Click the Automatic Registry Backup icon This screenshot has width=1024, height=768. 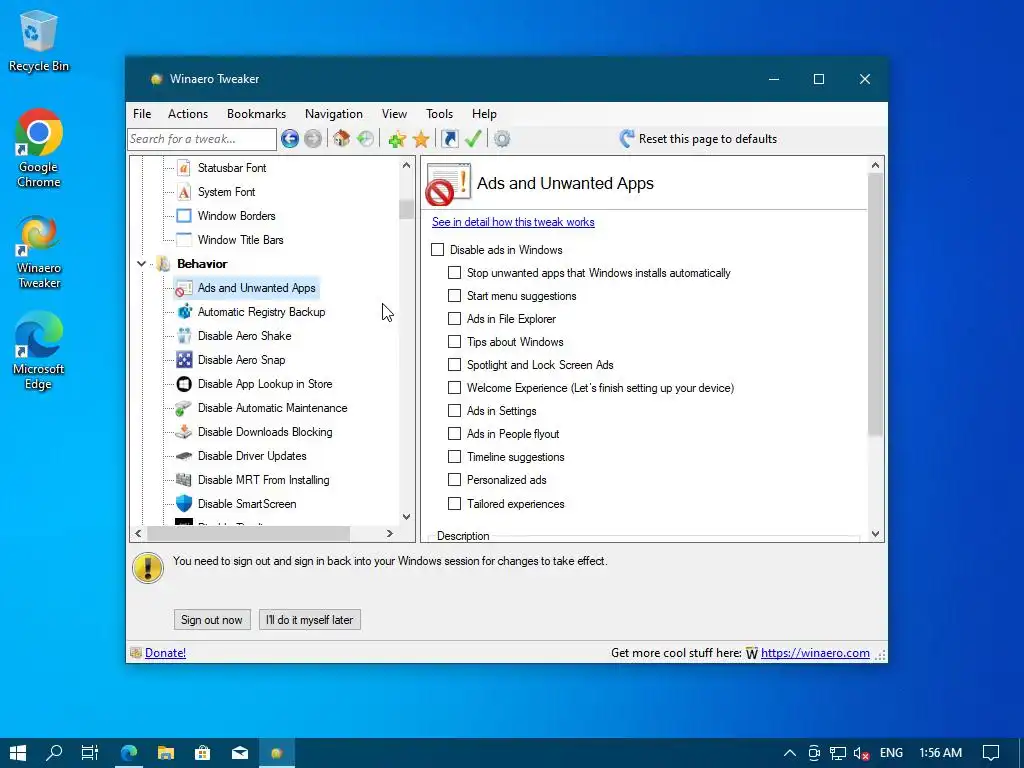[x=184, y=312]
